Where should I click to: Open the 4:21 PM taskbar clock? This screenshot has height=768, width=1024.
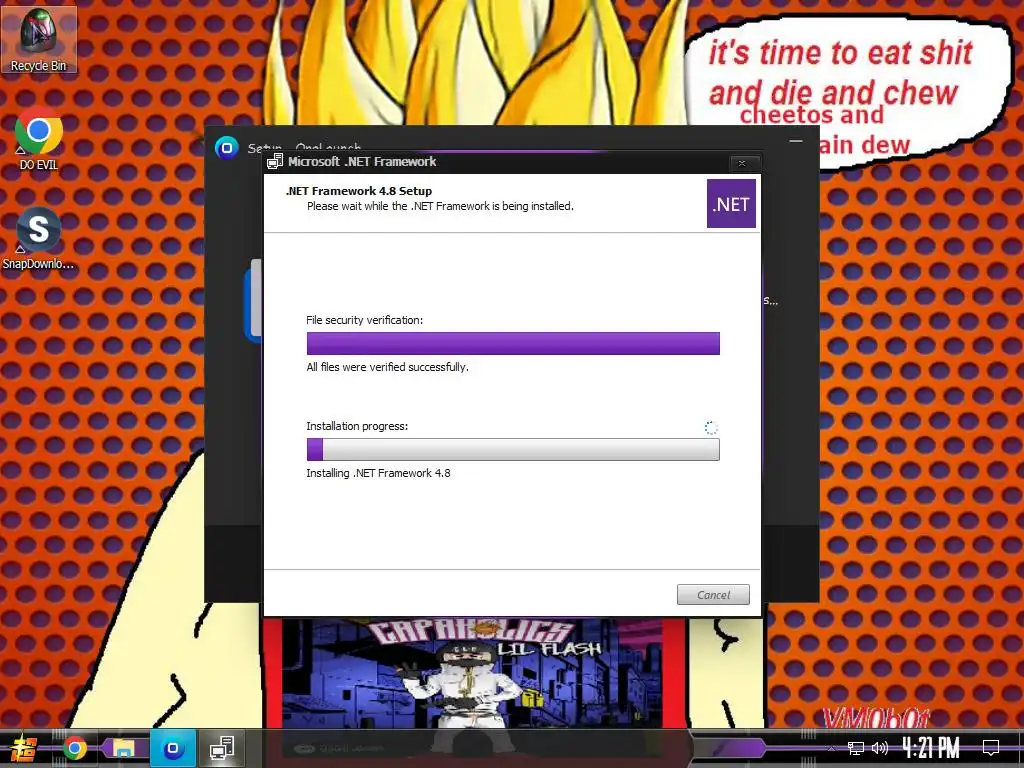(931, 748)
